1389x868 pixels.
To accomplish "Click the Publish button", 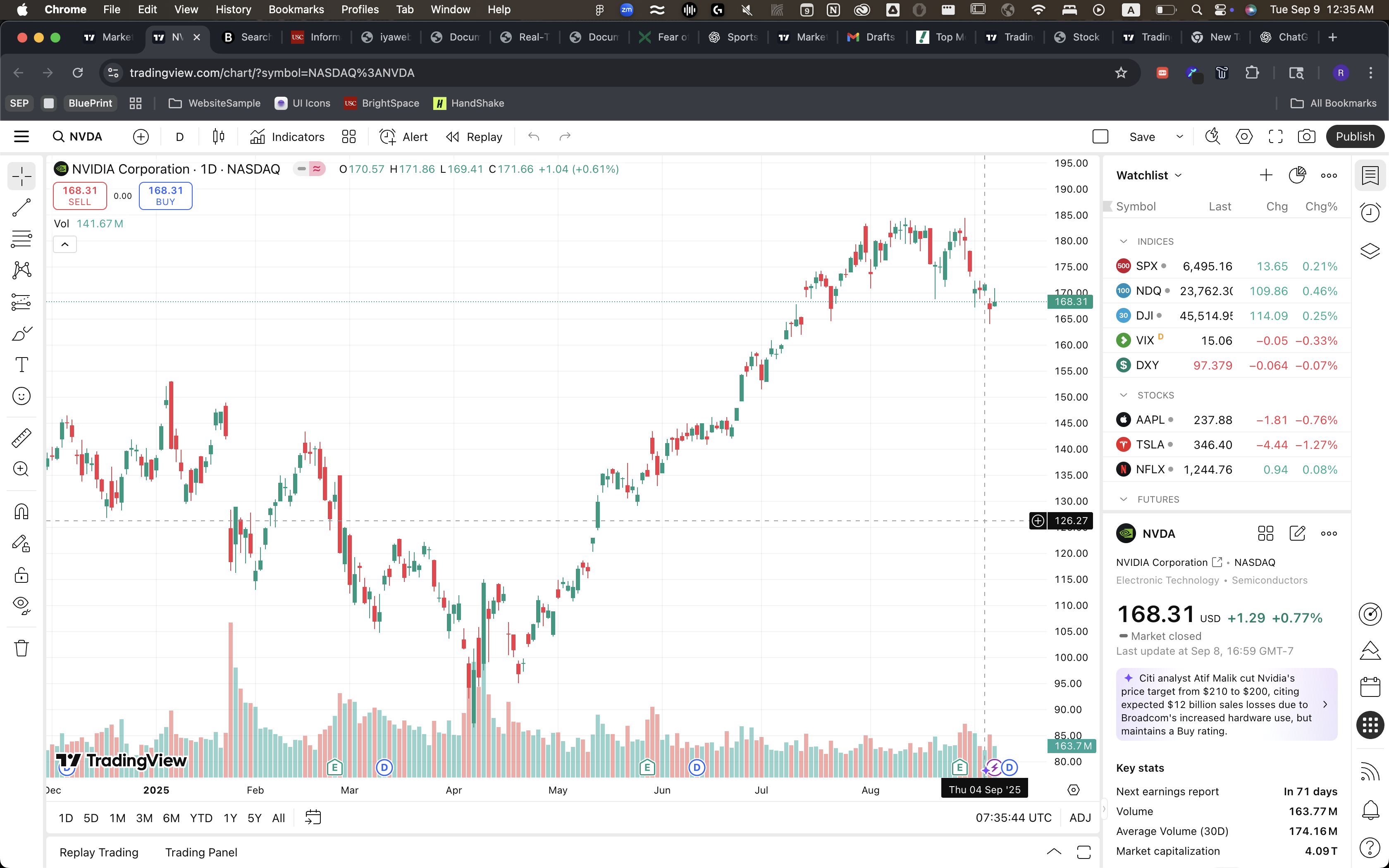I will (x=1355, y=137).
